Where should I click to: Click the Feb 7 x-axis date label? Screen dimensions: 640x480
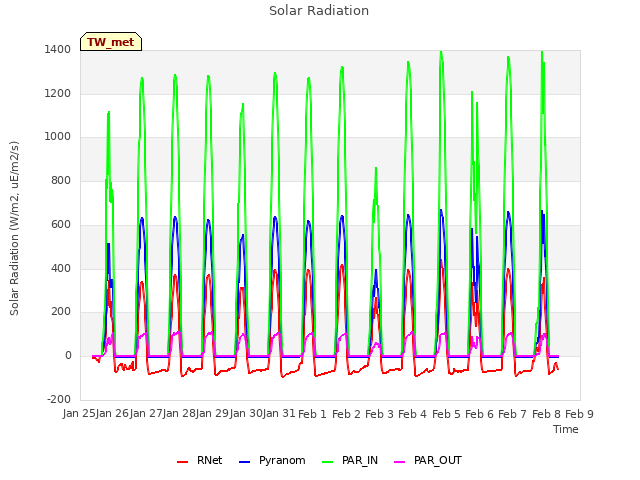(513, 414)
